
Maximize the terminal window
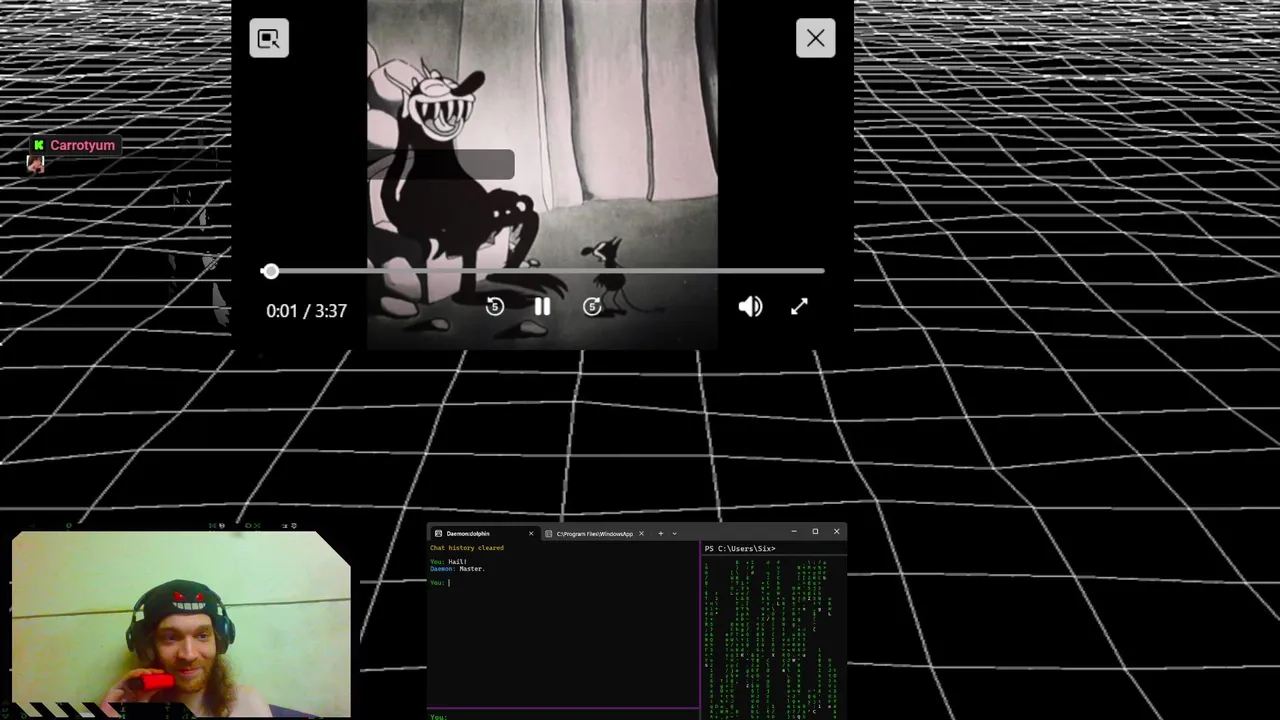point(815,531)
